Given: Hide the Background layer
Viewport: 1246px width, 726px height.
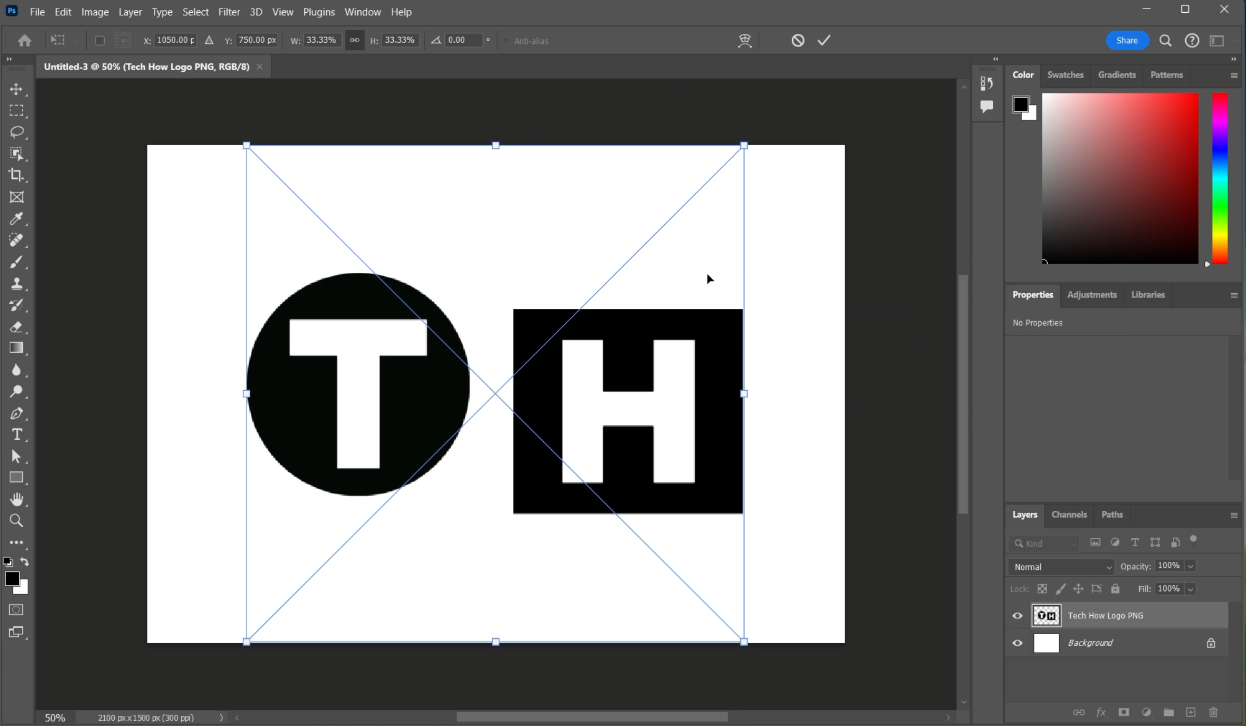Looking at the screenshot, I should pos(1017,643).
